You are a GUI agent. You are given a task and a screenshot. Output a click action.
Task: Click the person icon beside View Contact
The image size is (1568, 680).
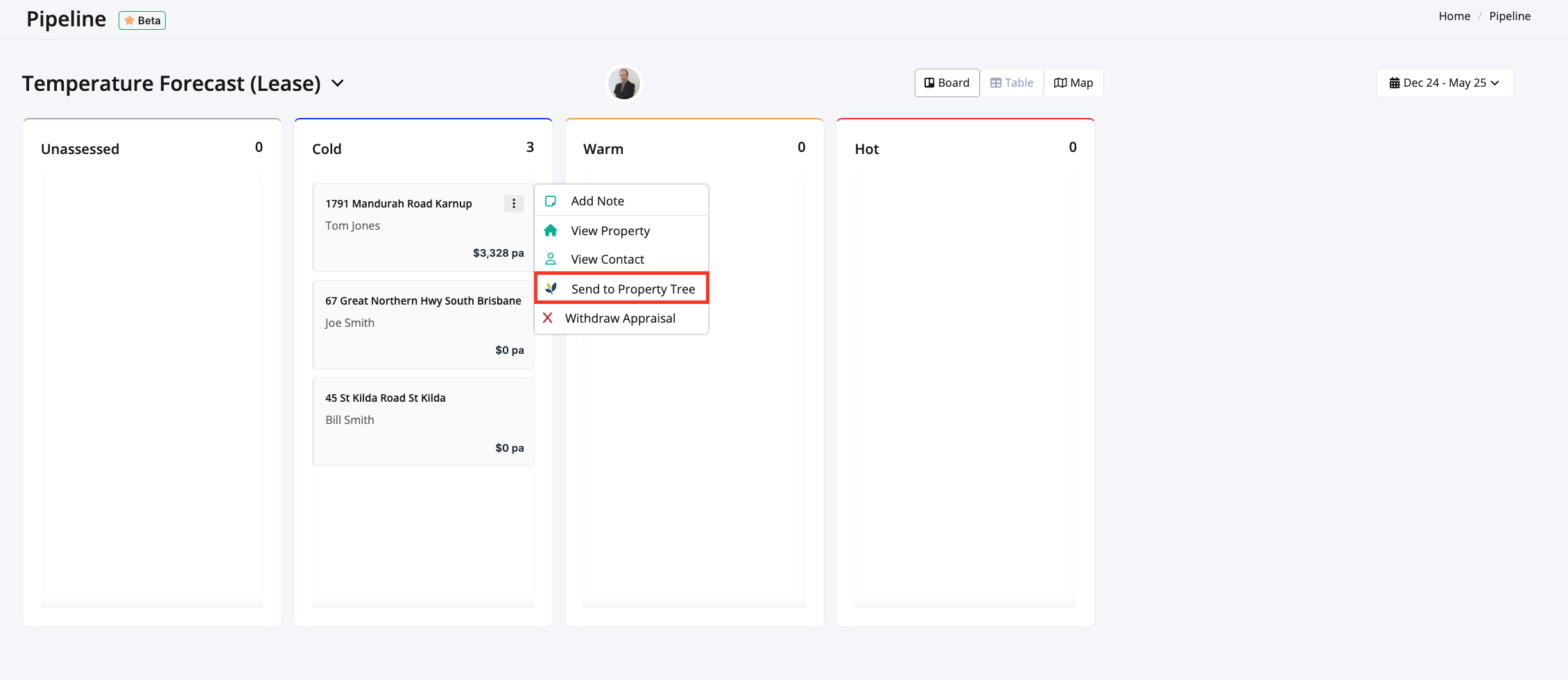tap(551, 259)
